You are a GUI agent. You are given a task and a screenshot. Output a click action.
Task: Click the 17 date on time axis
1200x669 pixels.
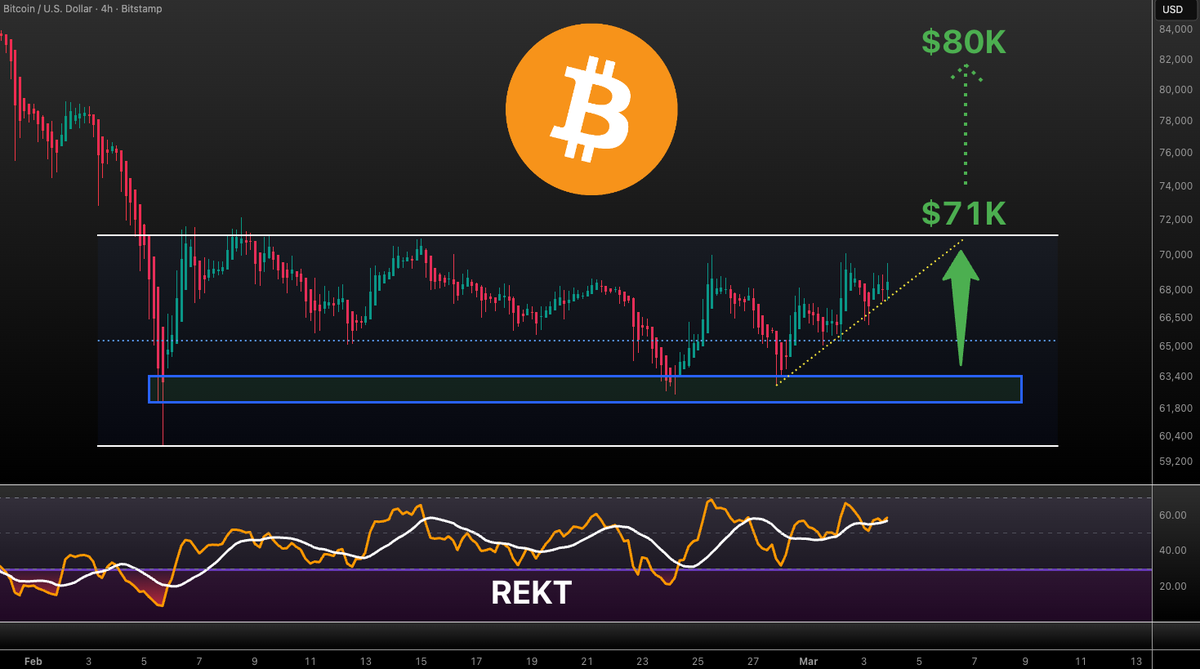(x=477, y=662)
